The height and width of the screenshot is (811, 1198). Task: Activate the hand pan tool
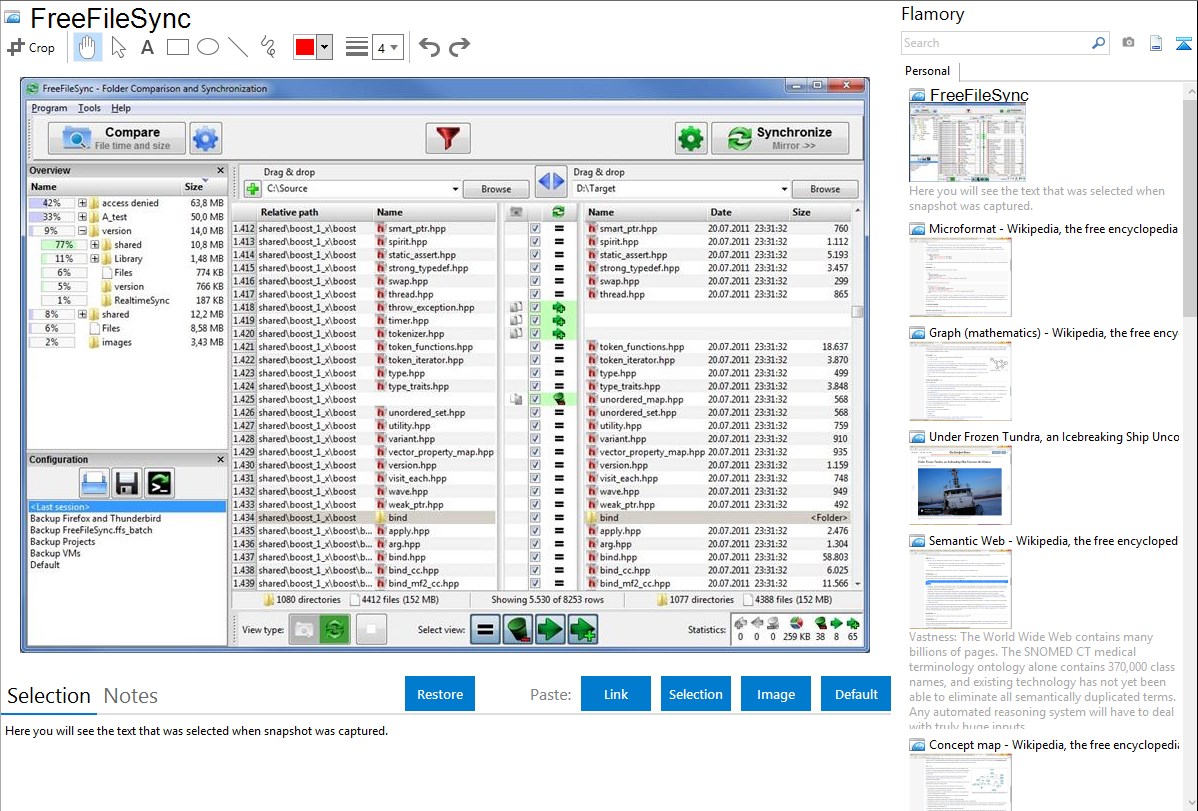(x=88, y=47)
